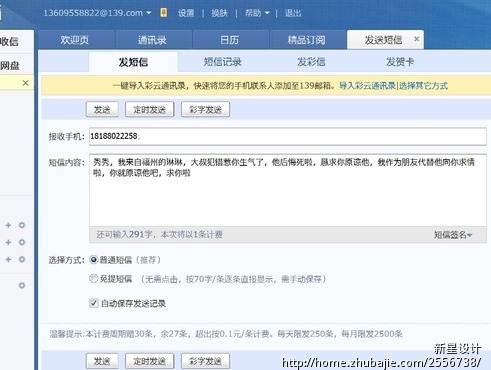
Task: Click the bottom 定时发送 button
Action: (150, 361)
